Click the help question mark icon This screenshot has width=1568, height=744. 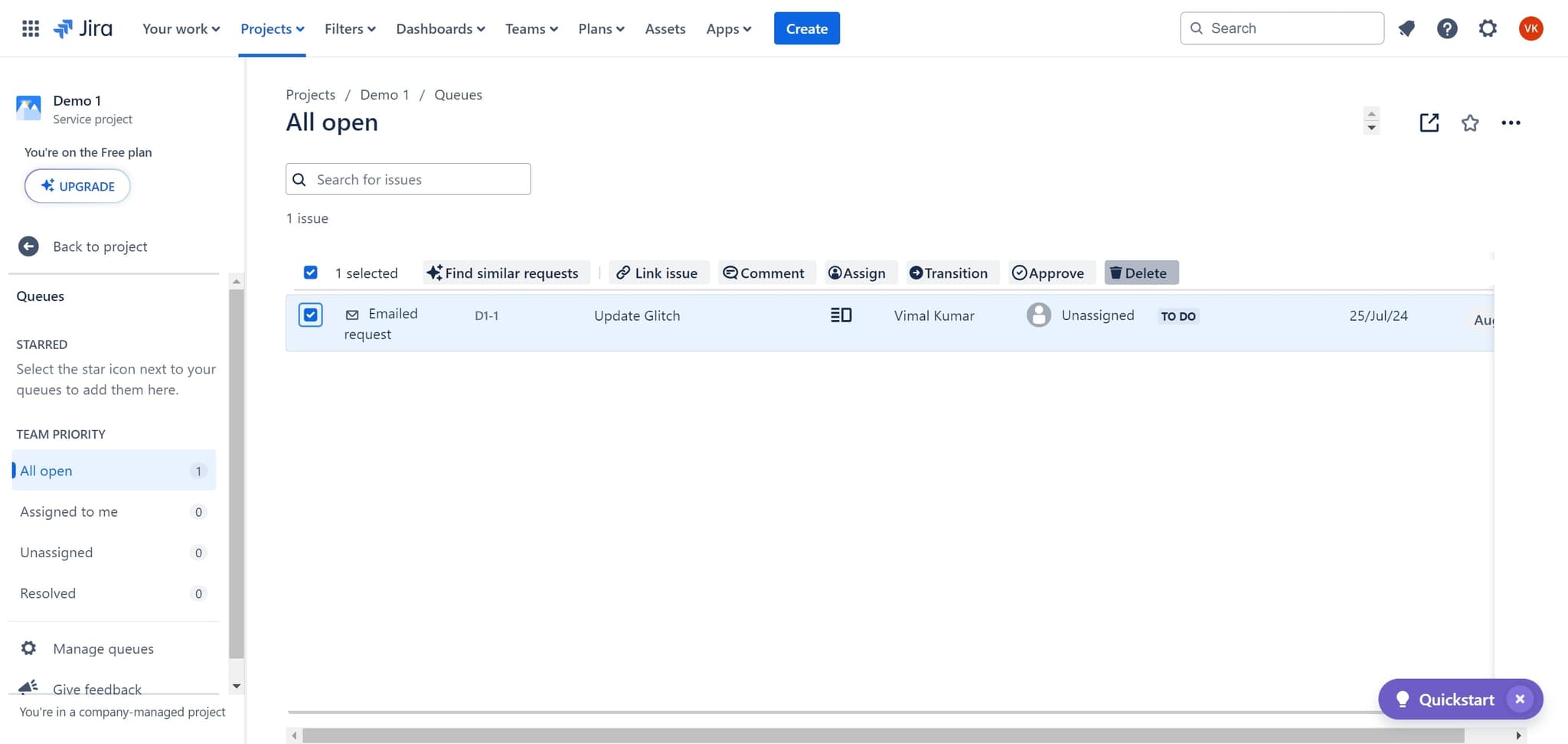(x=1446, y=29)
